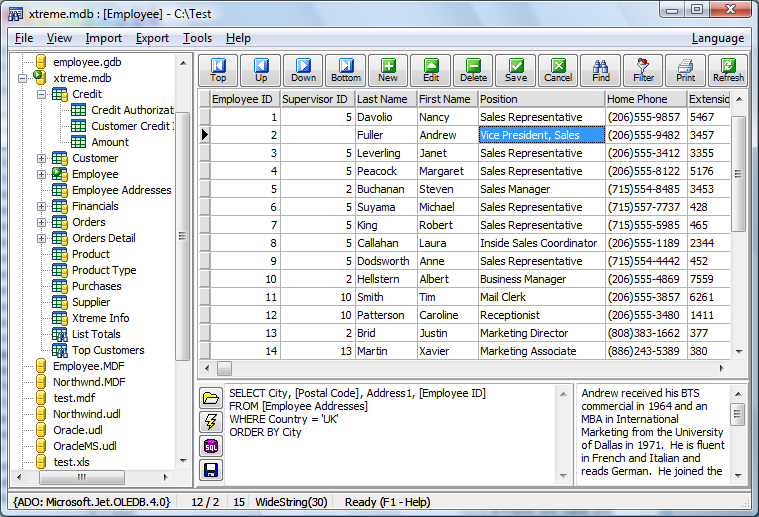Click the Language menu button
Viewport: 759px width, 517px height.
coord(717,38)
